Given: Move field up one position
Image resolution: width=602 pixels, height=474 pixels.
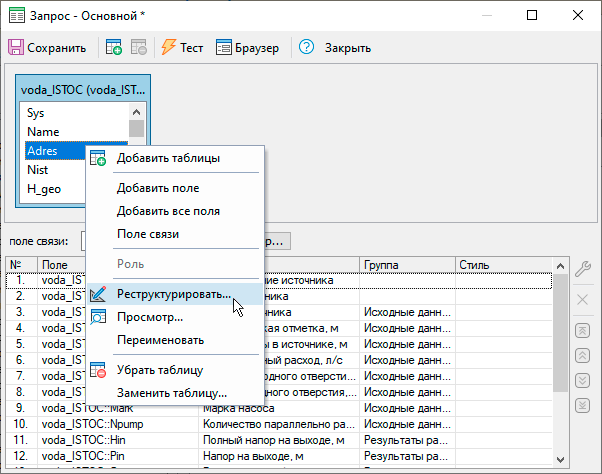Looking at the screenshot, I should tap(584, 355).
